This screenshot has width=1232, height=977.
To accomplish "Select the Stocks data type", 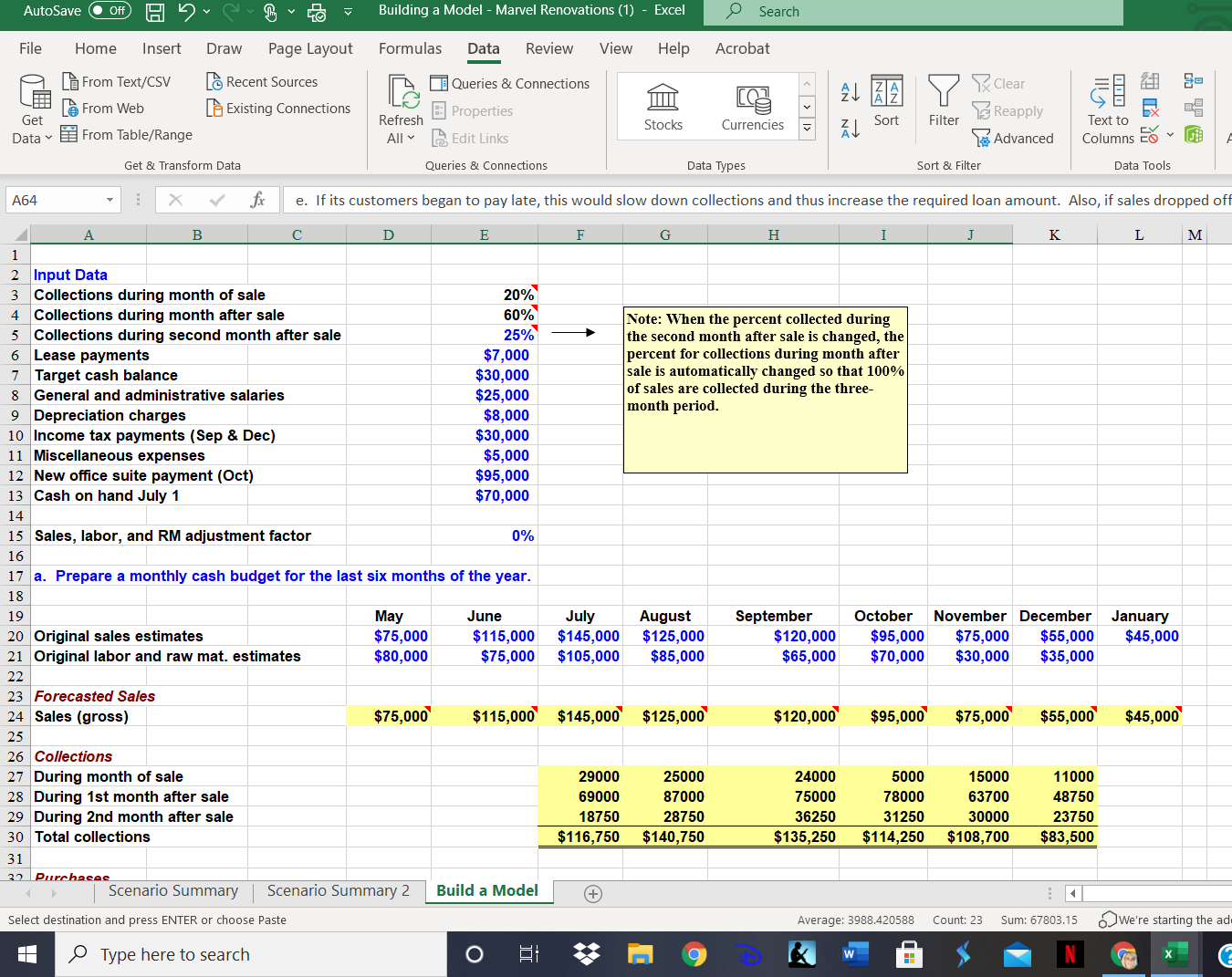I will pyautogui.click(x=663, y=107).
